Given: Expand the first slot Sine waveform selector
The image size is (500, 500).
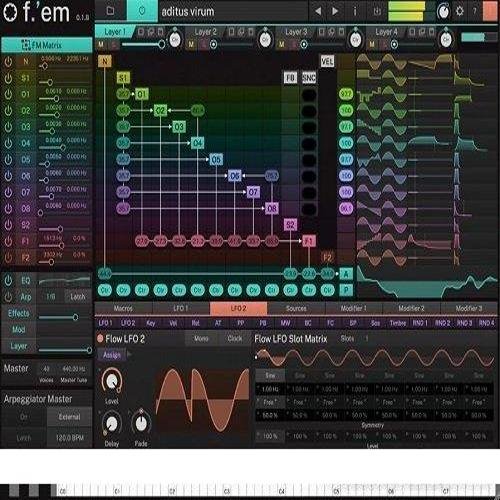Looking at the screenshot, I should click(x=270, y=376).
